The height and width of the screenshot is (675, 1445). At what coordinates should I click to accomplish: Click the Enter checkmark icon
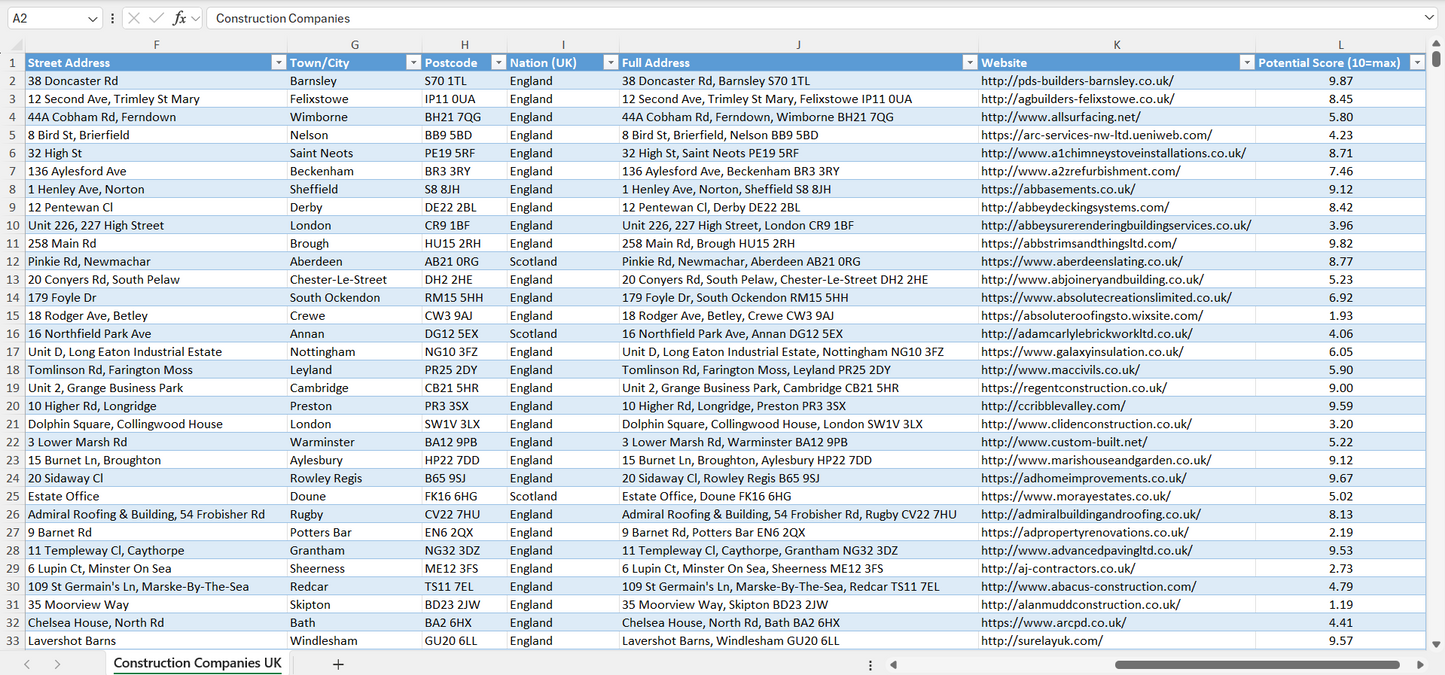click(156, 18)
